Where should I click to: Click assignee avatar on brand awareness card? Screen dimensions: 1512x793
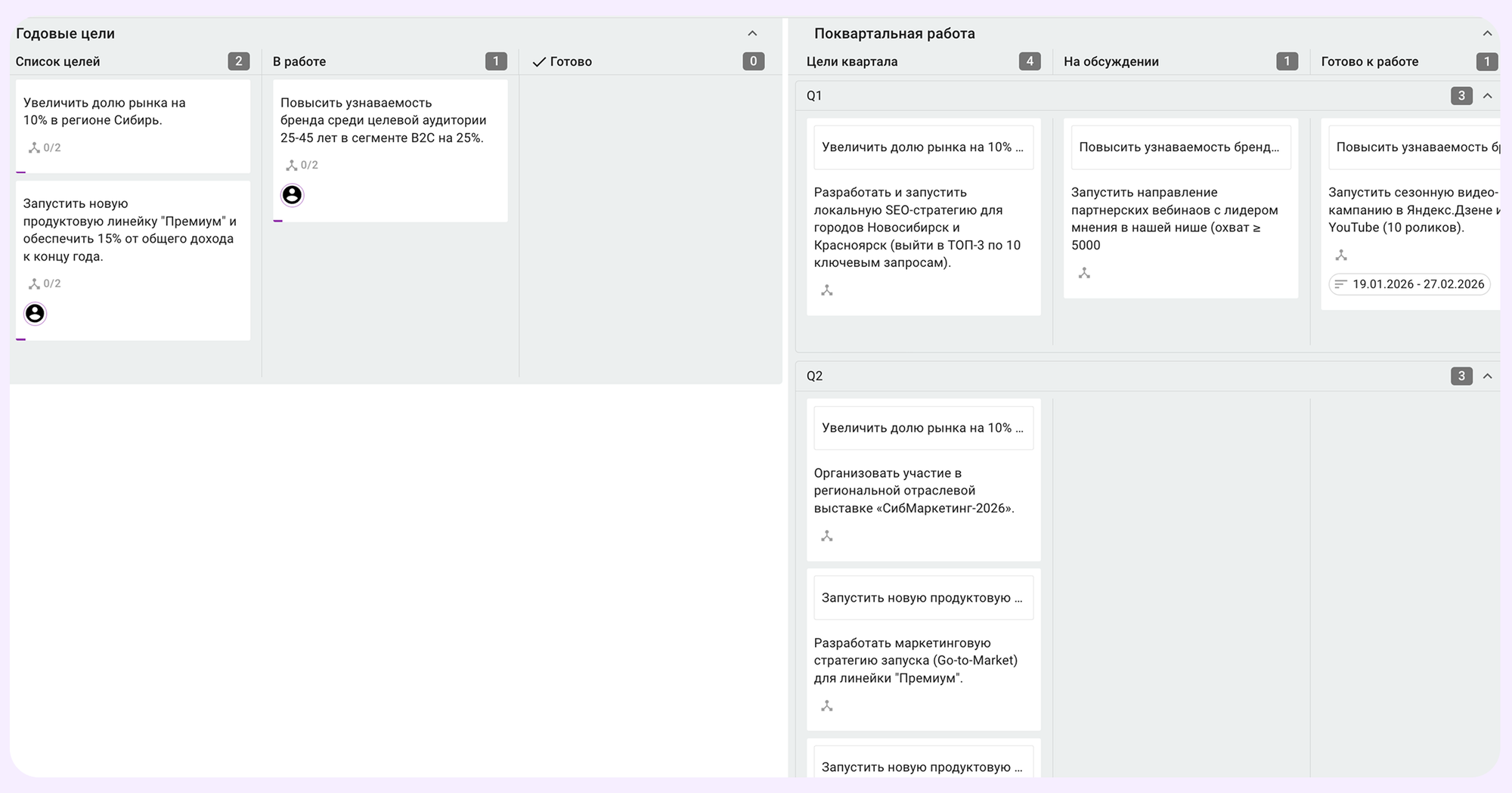click(x=292, y=195)
